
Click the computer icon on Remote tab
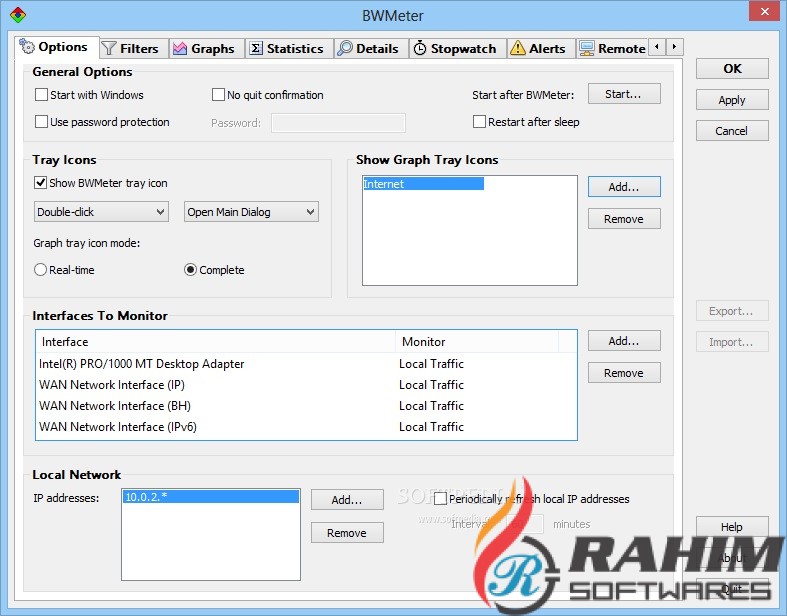586,49
